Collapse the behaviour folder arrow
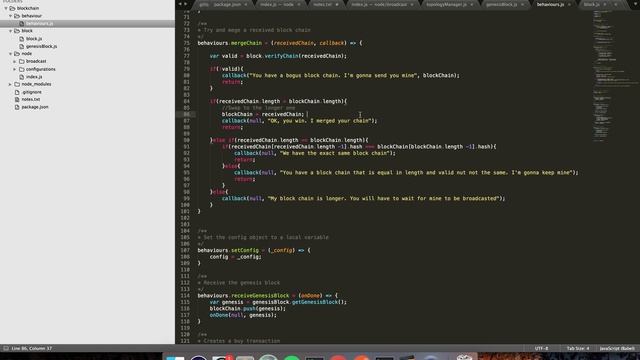Viewport: 640px width, 360px height. [10, 16]
